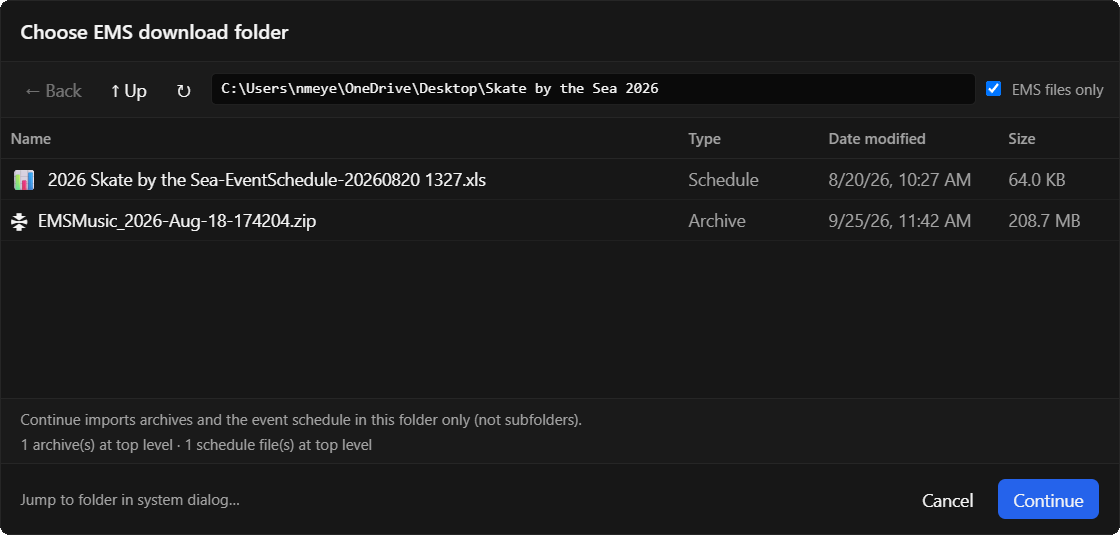Sort by the Type column header
The height and width of the screenshot is (535, 1120).
[x=704, y=139]
